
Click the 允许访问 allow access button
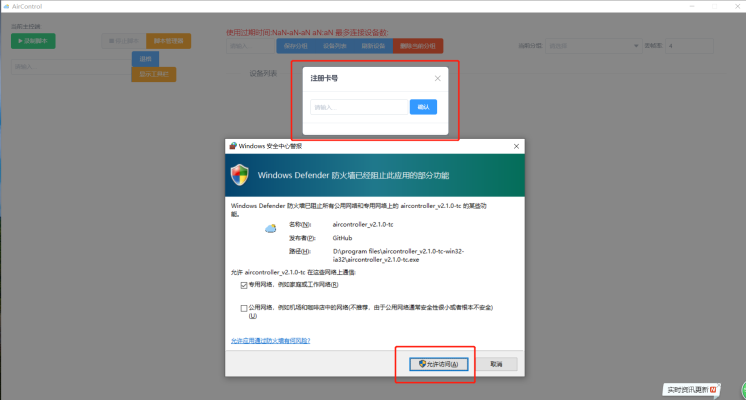439,364
